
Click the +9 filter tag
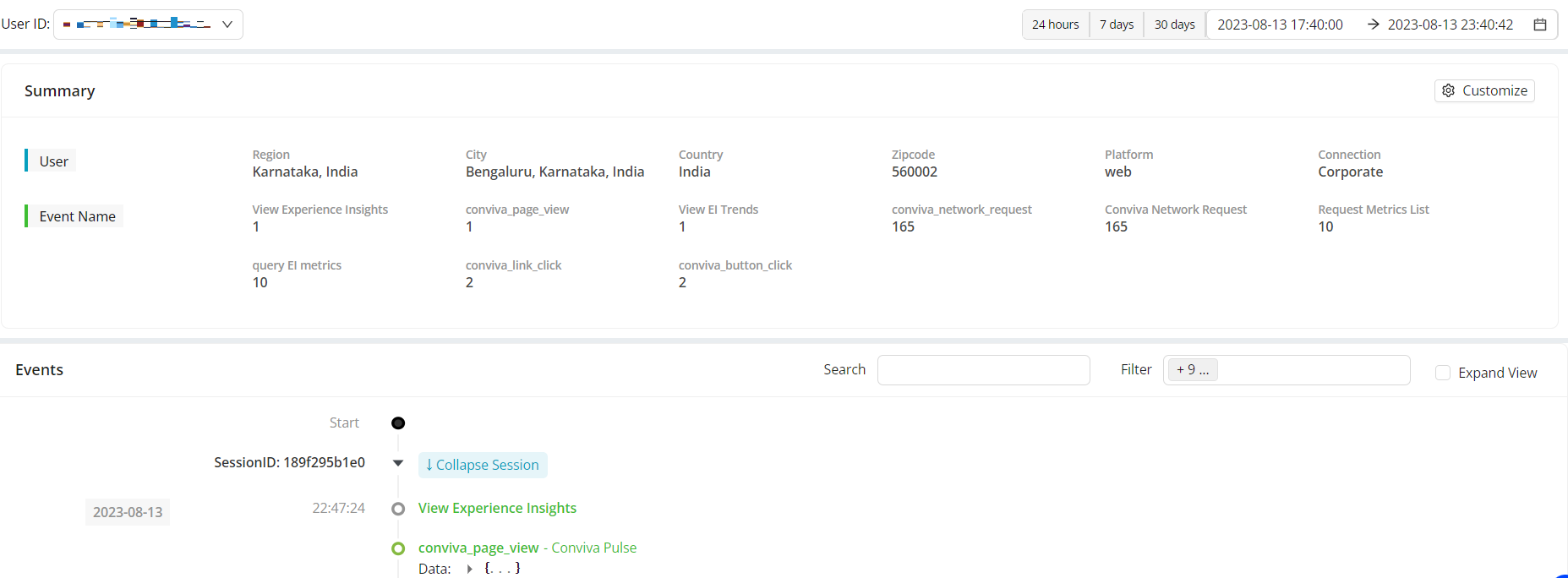point(1192,370)
